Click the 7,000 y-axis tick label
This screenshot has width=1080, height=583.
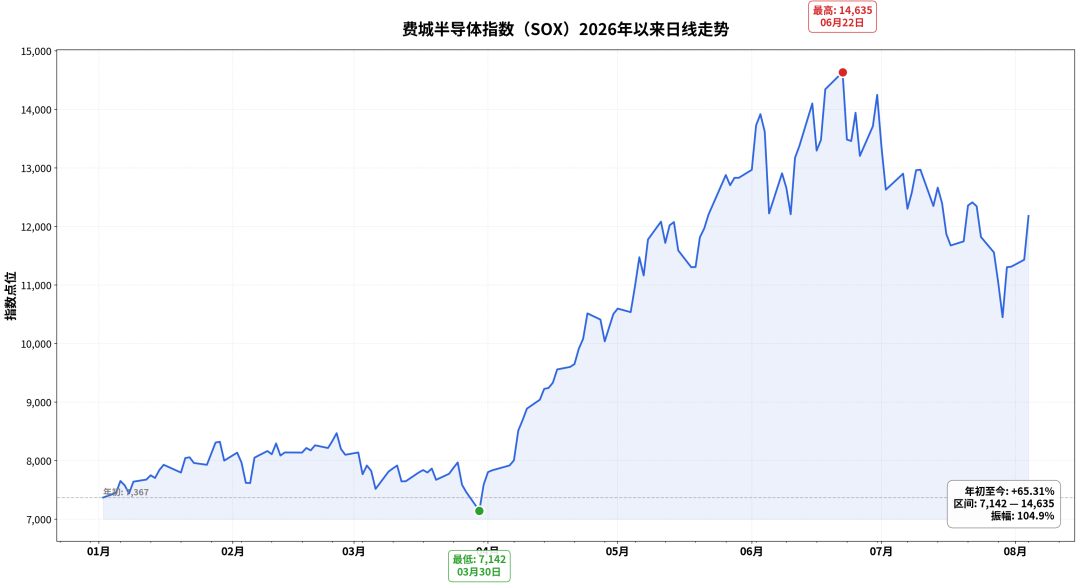39,520
